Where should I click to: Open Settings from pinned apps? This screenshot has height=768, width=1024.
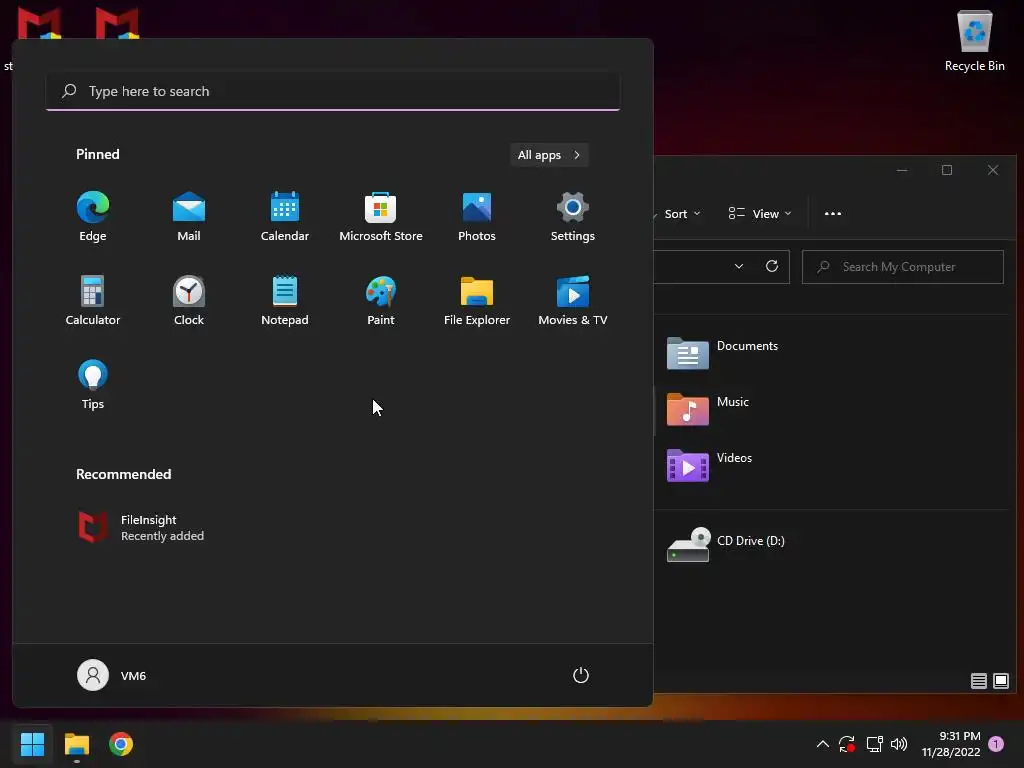(573, 217)
